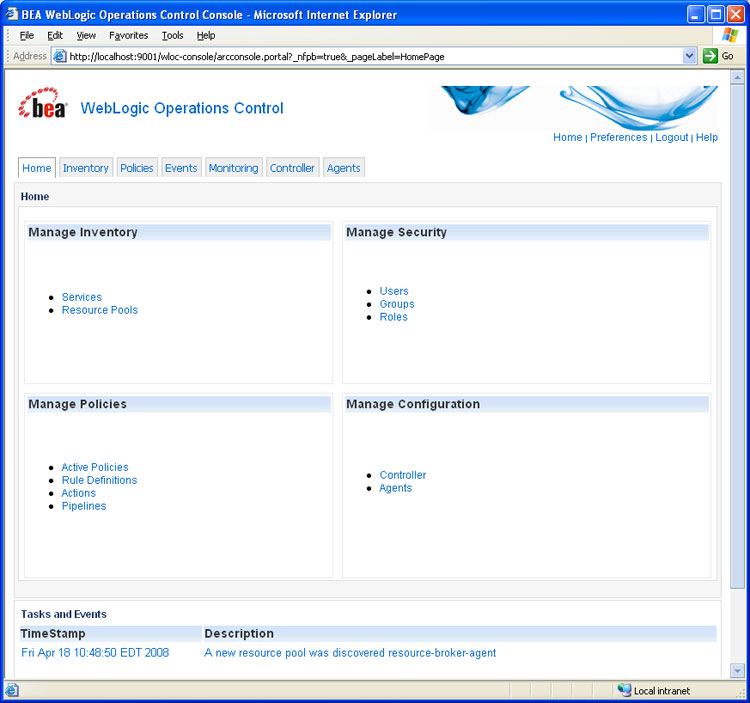Click the page icon beside the address URL
The image size is (750, 703).
(x=60, y=56)
